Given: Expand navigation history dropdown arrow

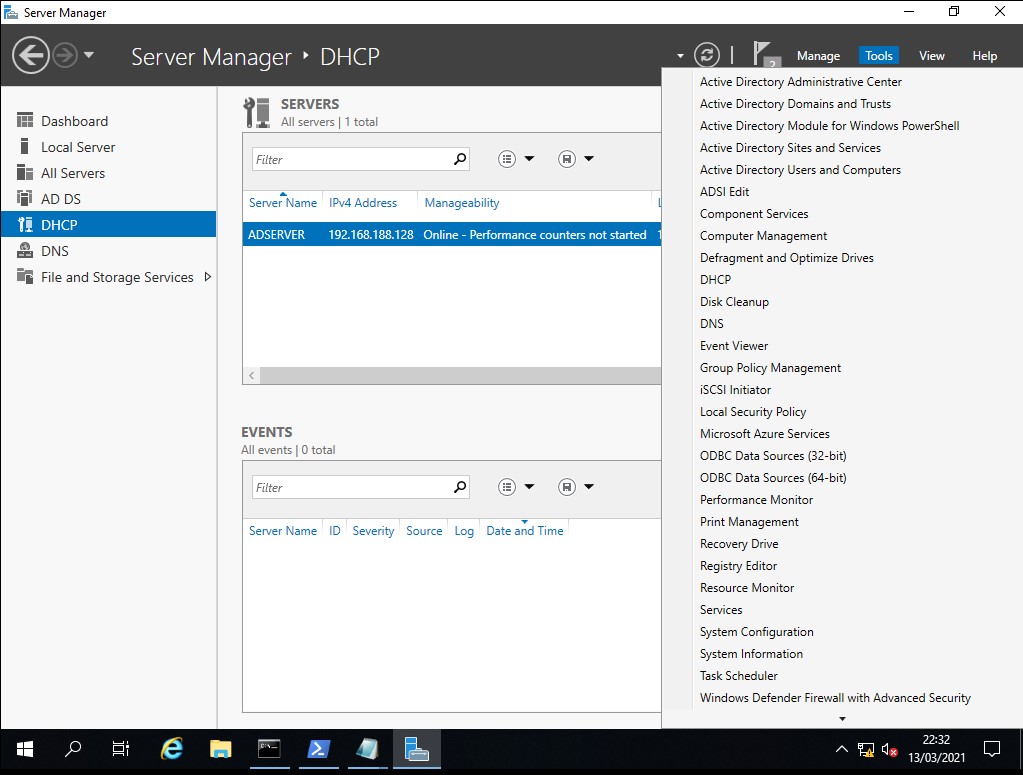Looking at the screenshot, I should (89, 55).
